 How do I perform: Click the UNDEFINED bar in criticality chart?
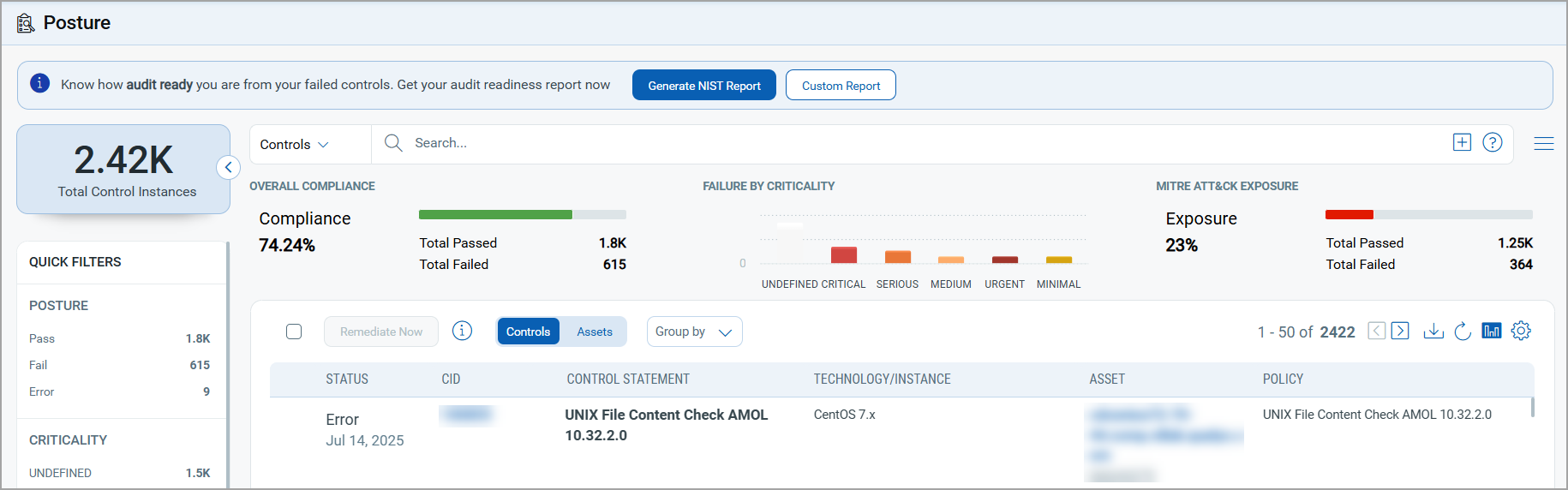[790, 243]
